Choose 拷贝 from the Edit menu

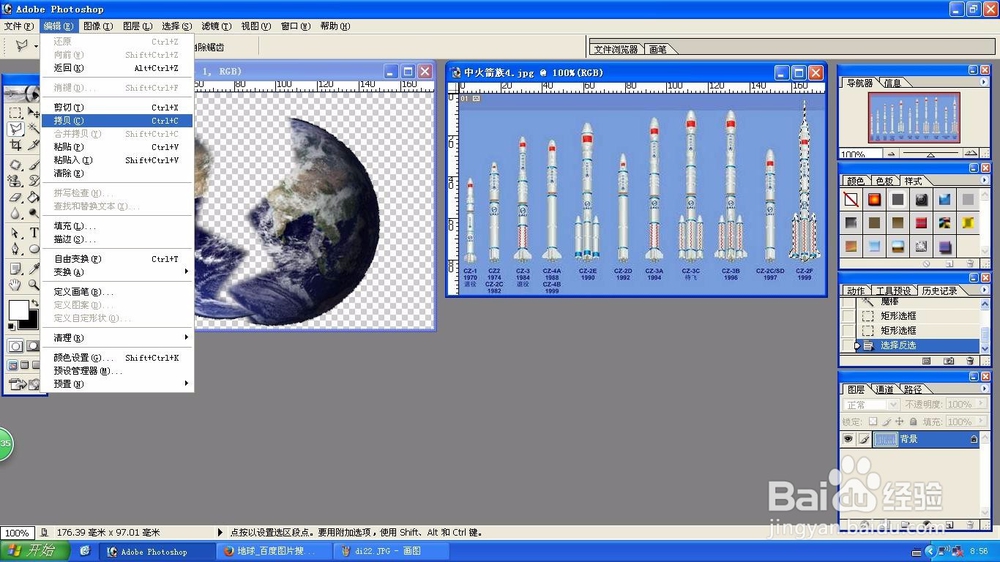(x=117, y=121)
